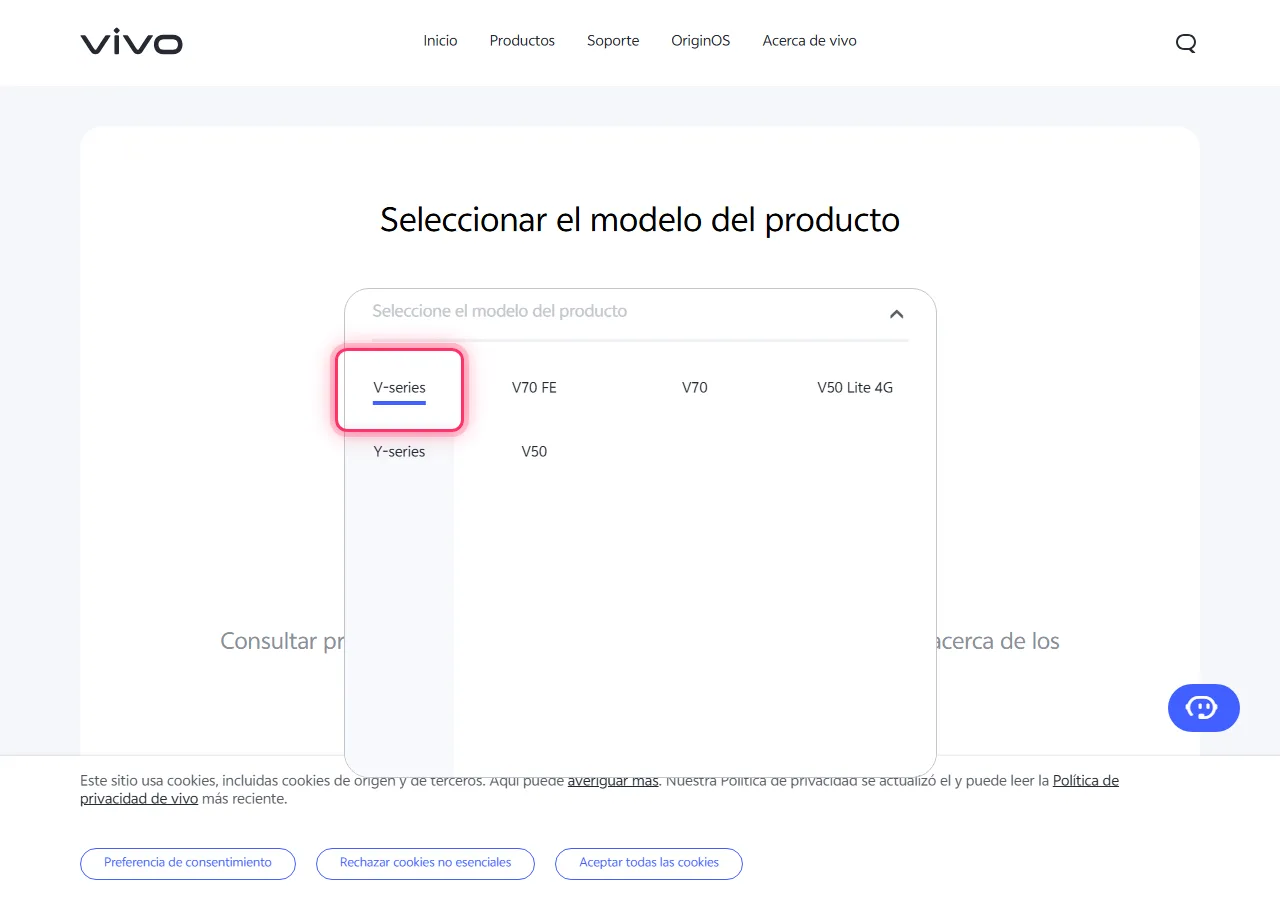Screen dimensions: 1280x900
Task: Click 'Aceptar todas las cookies' button
Action: 649,863
